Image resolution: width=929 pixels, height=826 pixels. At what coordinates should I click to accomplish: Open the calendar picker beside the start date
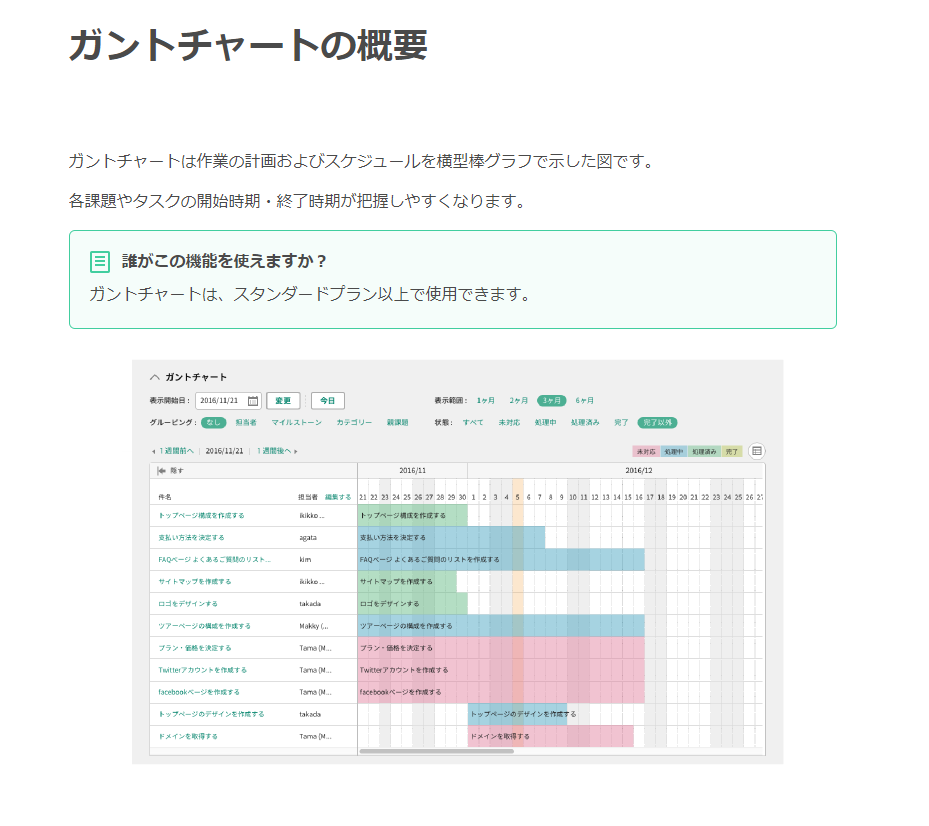[253, 401]
